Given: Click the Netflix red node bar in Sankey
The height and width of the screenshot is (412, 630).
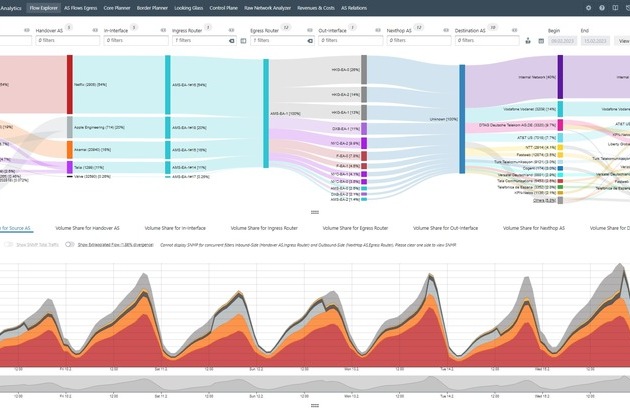Looking at the screenshot, I should point(70,84).
